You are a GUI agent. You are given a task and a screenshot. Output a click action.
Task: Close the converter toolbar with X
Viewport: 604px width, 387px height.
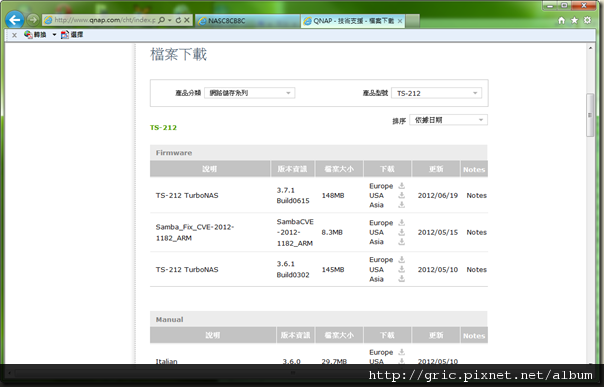pyautogui.click(x=14, y=35)
